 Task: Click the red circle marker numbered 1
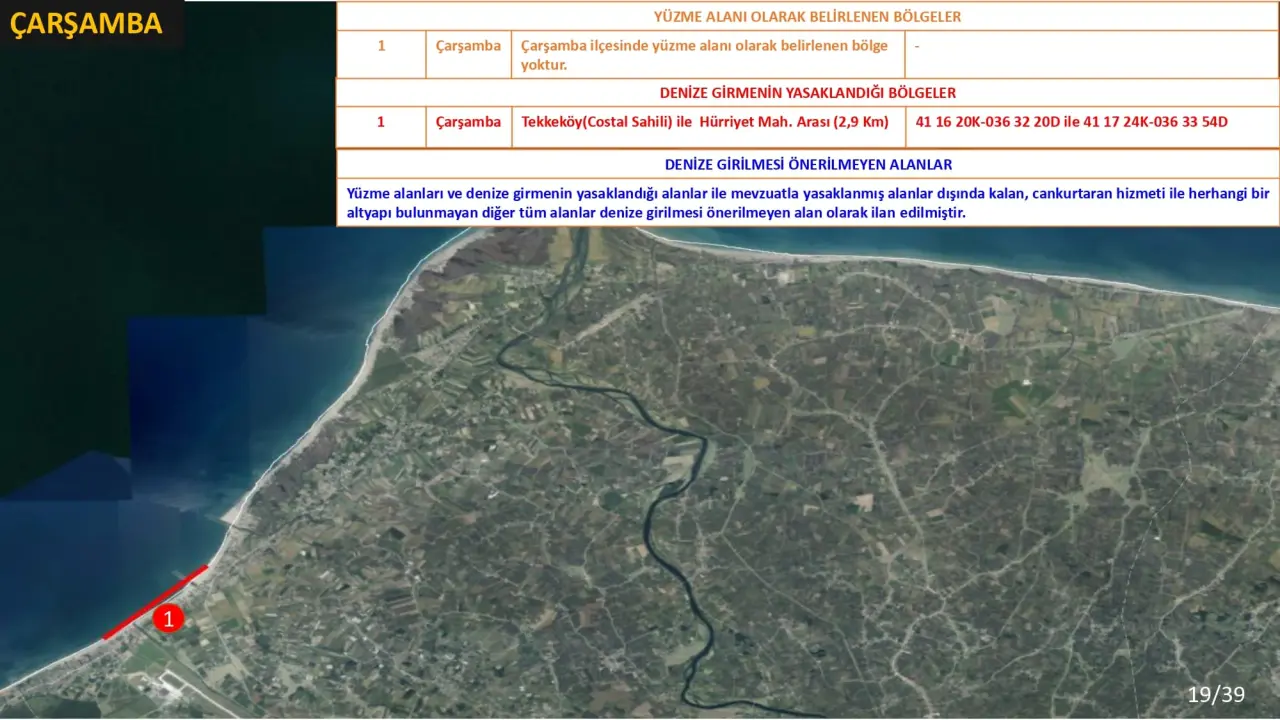(169, 619)
